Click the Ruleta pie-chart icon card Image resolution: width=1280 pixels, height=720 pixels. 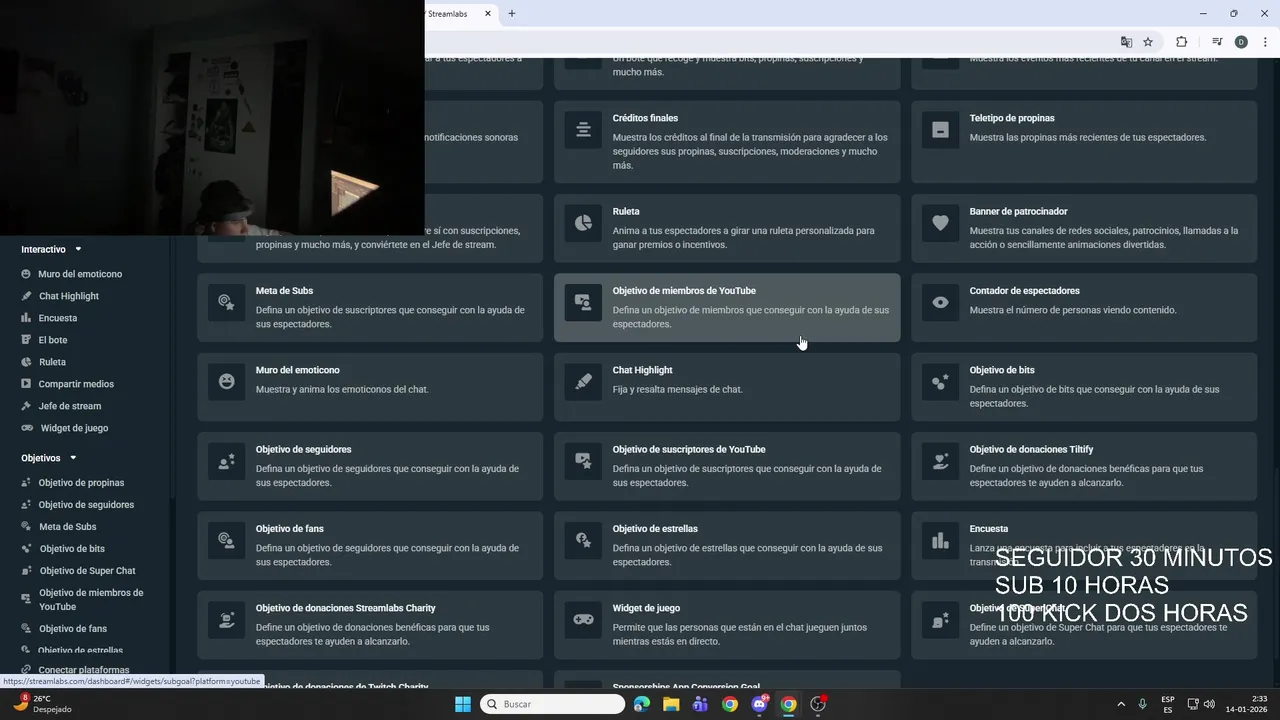pyautogui.click(x=727, y=228)
